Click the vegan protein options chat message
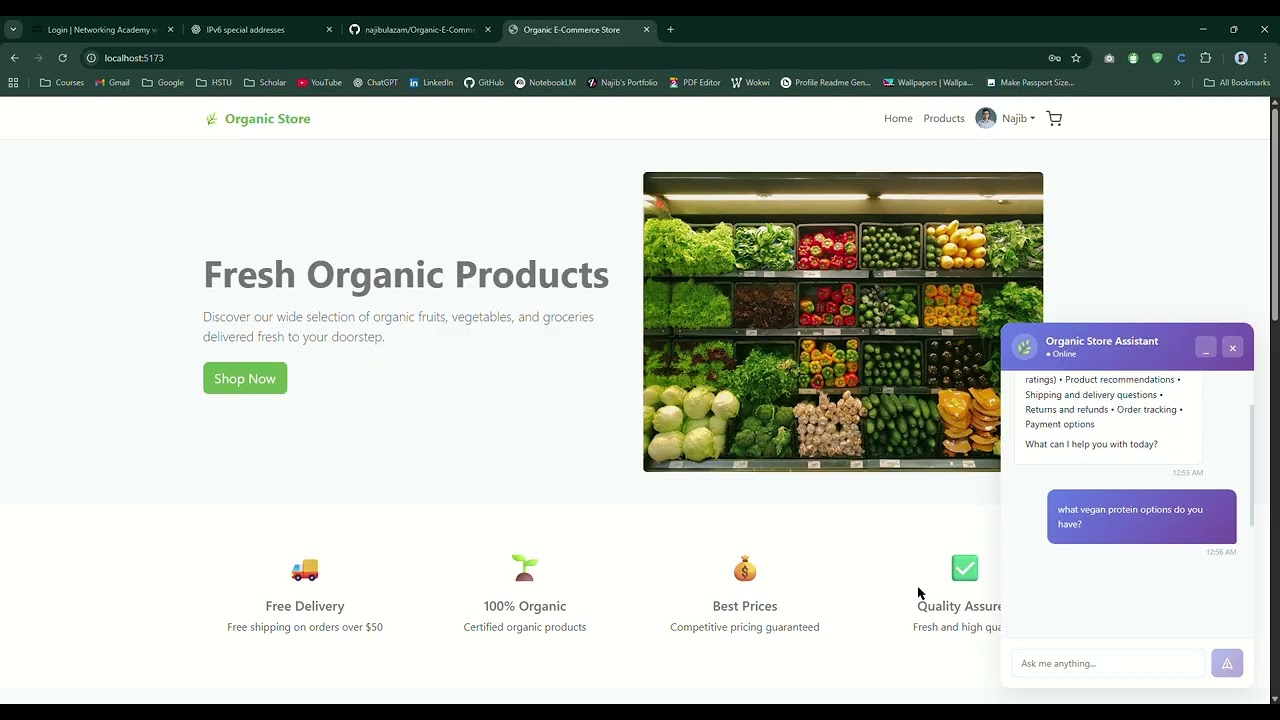The width and height of the screenshot is (1280, 720). [1142, 517]
